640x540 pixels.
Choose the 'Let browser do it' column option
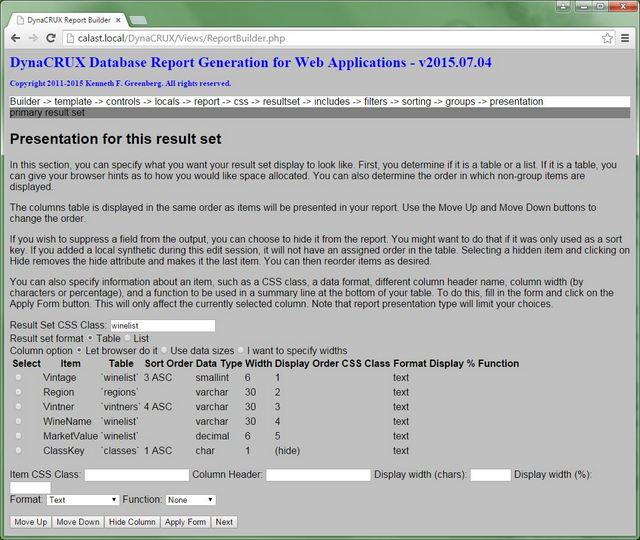(x=79, y=350)
